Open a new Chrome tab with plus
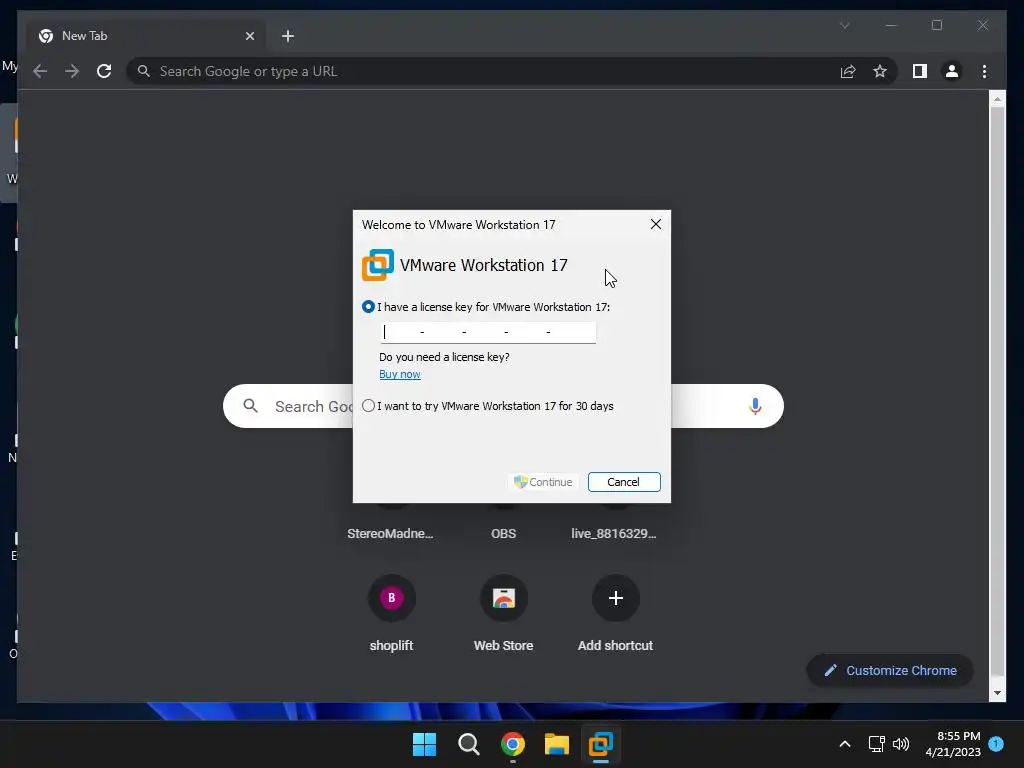Viewport: 1024px width, 768px height. (x=287, y=36)
